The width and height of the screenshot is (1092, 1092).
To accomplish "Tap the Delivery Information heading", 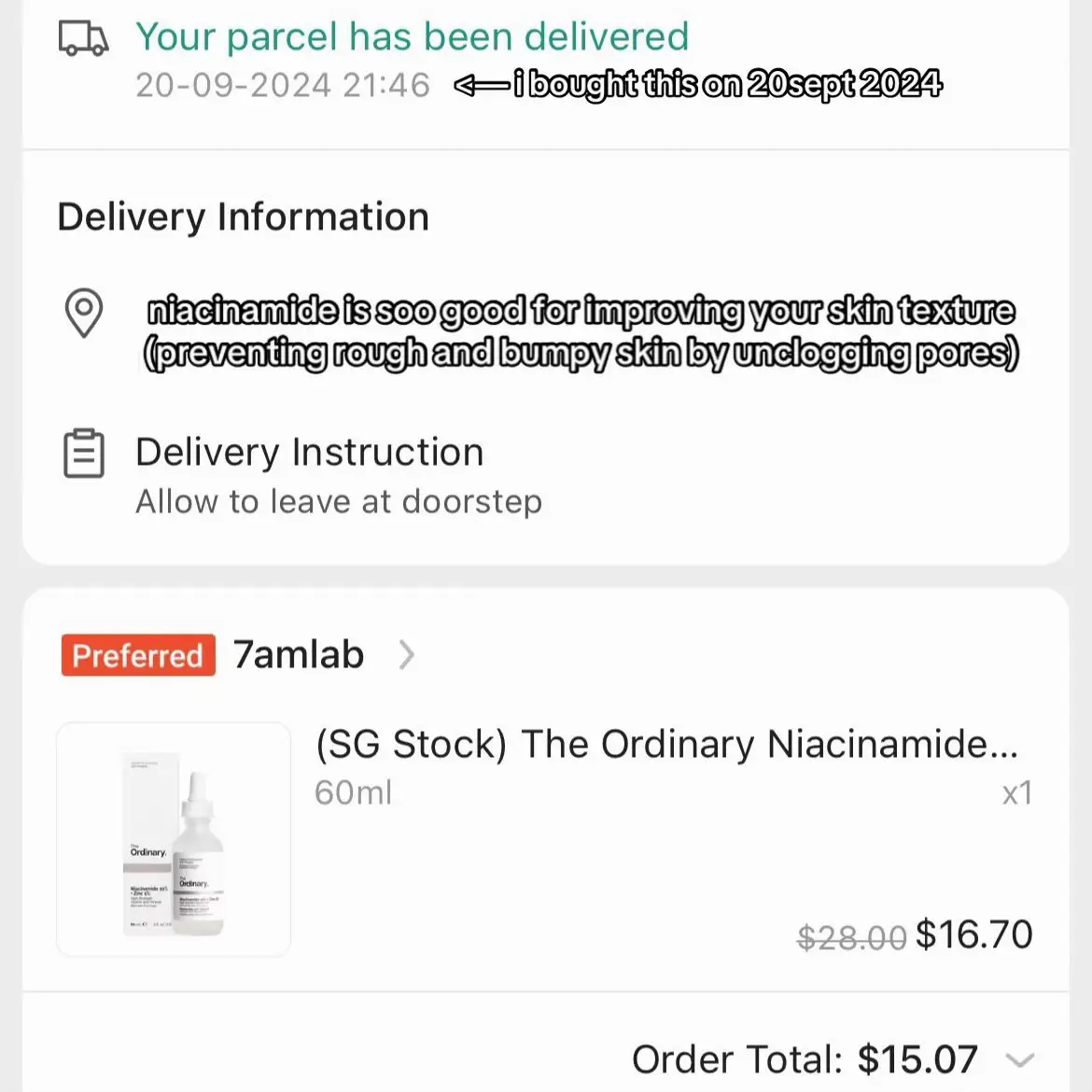I will 243,217.
